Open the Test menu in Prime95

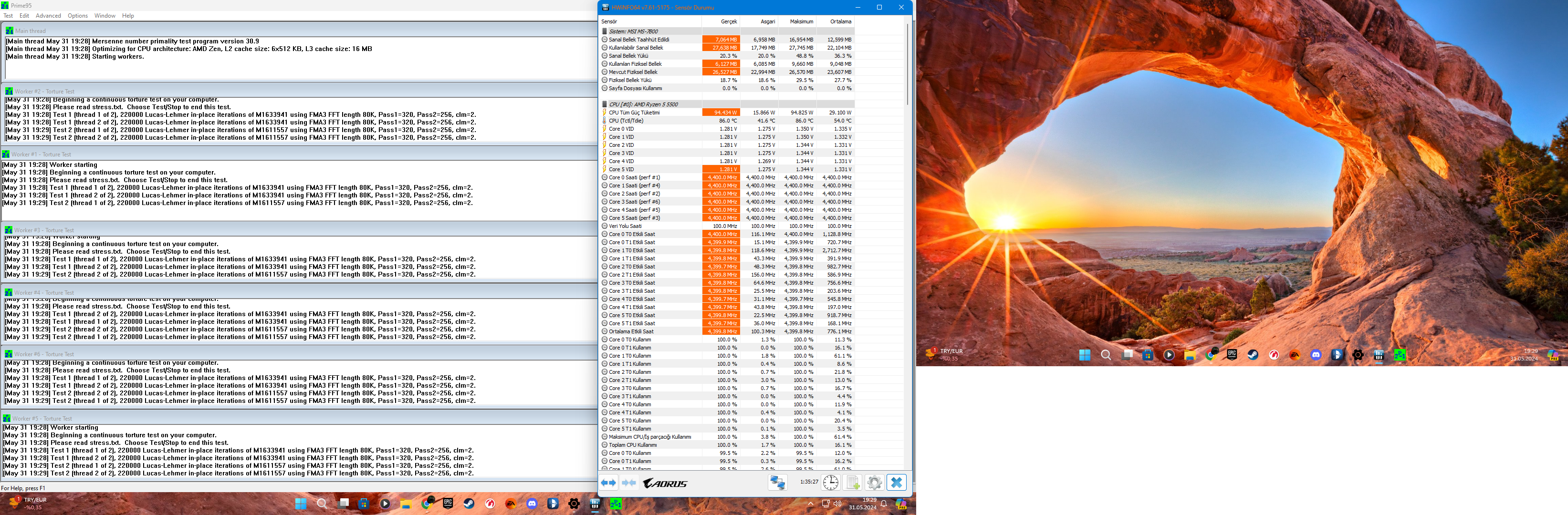(8, 16)
